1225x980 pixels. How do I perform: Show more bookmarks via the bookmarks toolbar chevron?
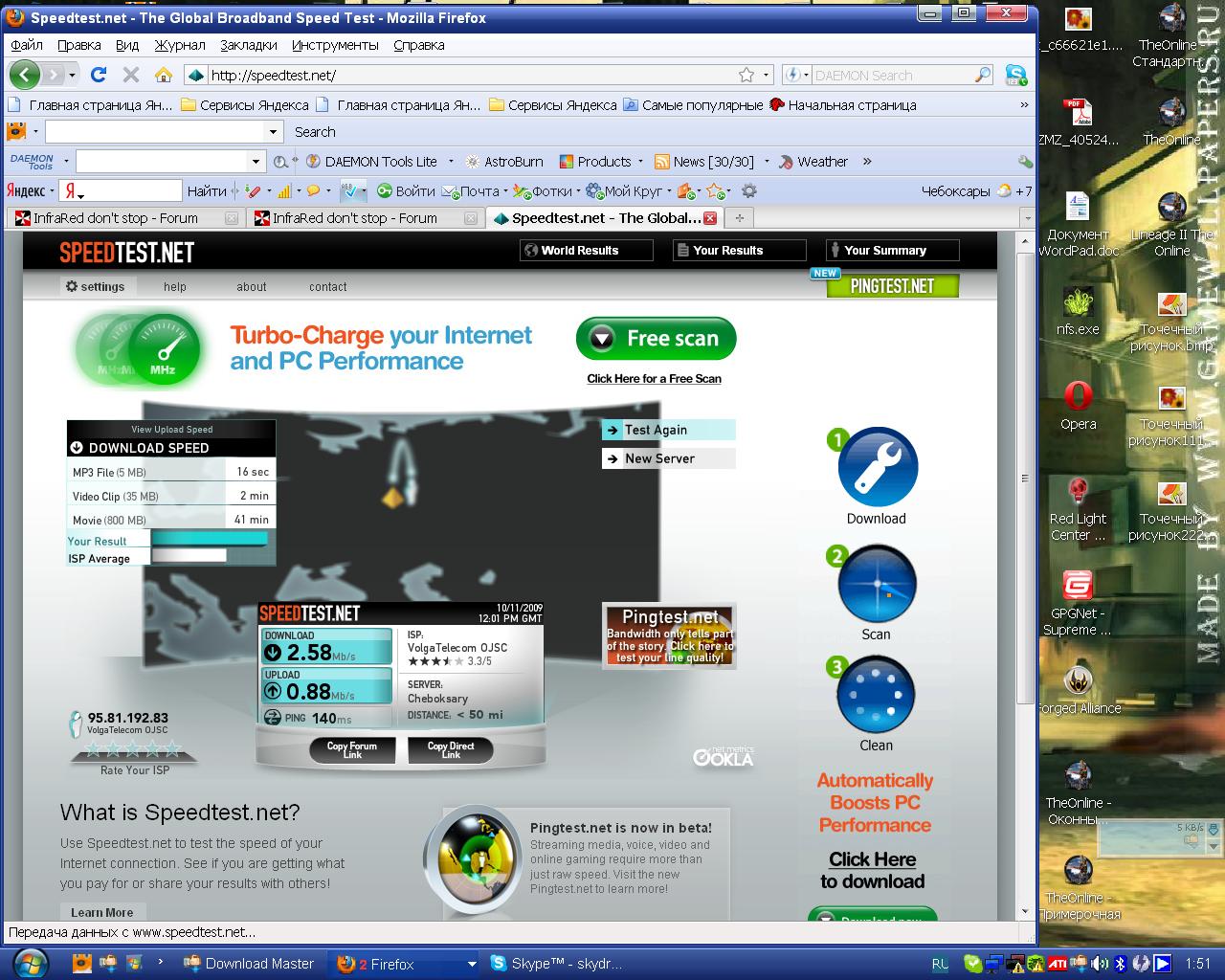pyautogui.click(x=1024, y=104)
